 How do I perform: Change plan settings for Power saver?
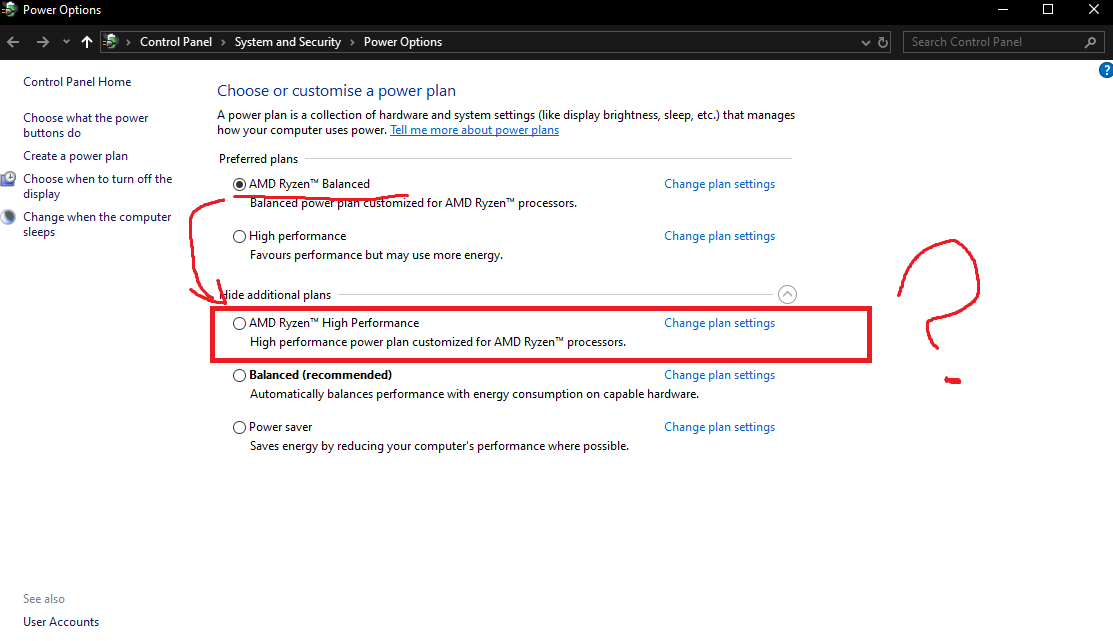coord(719,427)
